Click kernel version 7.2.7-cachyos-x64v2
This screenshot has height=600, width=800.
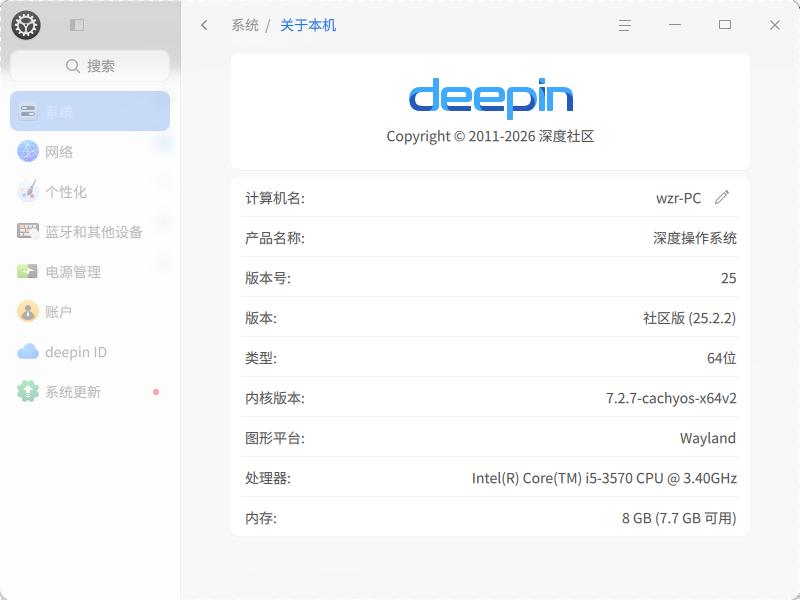671,398
